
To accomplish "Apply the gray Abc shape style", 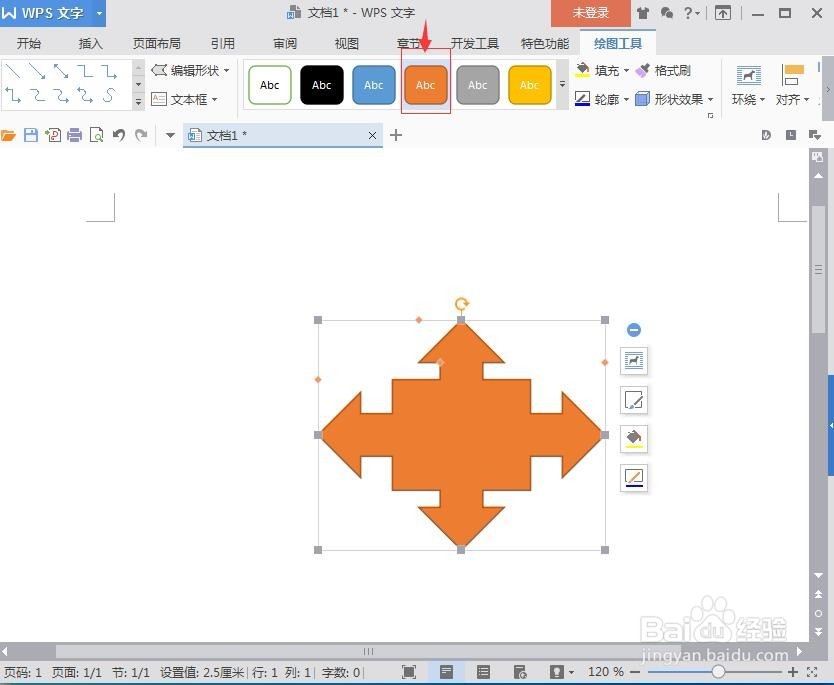I will coord(478,85).
